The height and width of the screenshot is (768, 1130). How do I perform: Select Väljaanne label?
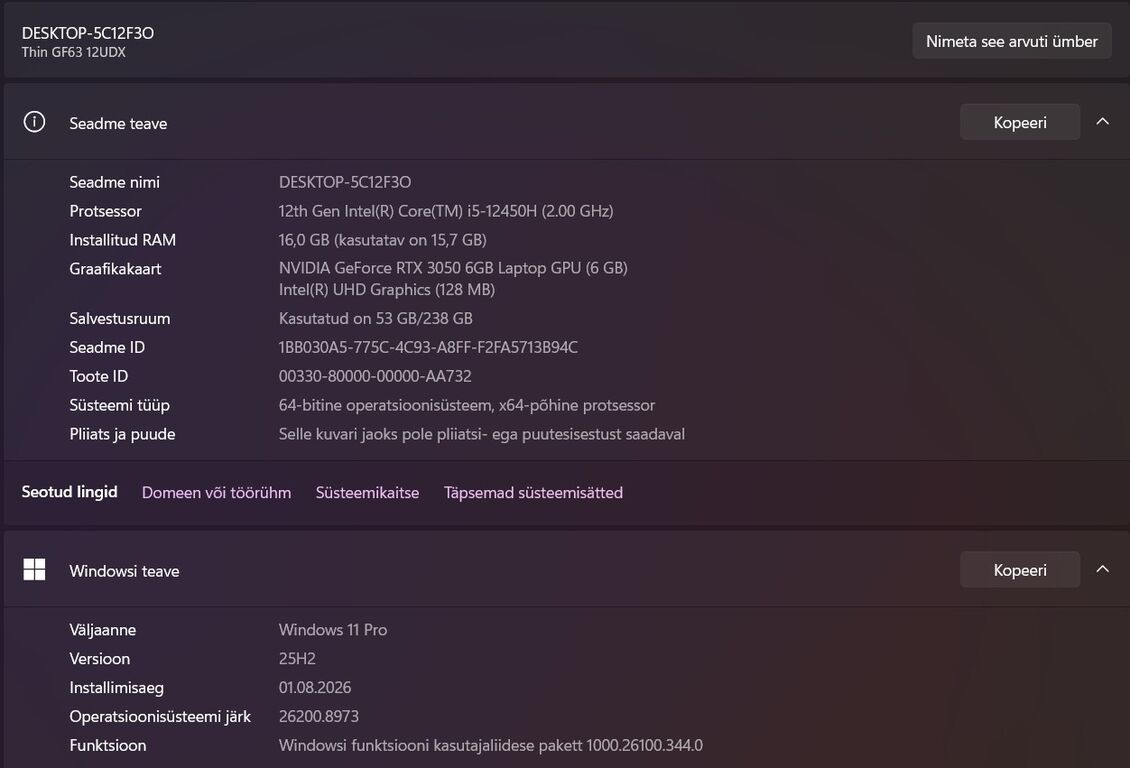(102, 629)
